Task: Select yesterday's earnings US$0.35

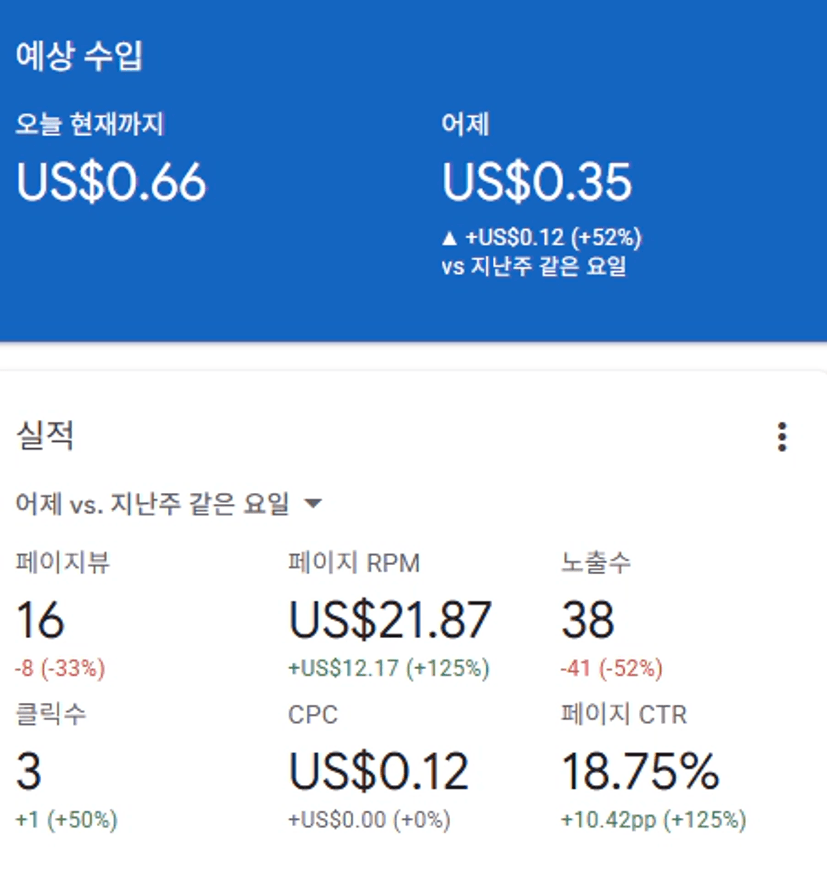Action: point(537,182)
